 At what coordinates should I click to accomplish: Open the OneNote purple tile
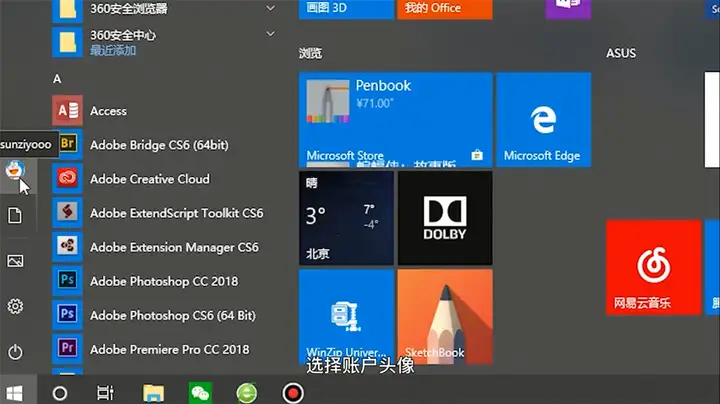coord(568,9)
